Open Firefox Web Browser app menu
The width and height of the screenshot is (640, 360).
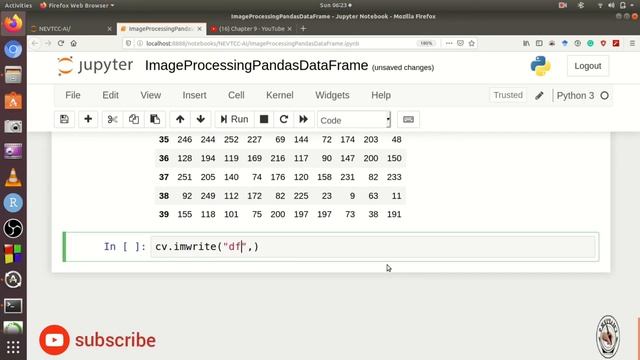pyautogui.click(x=77, y=5)
